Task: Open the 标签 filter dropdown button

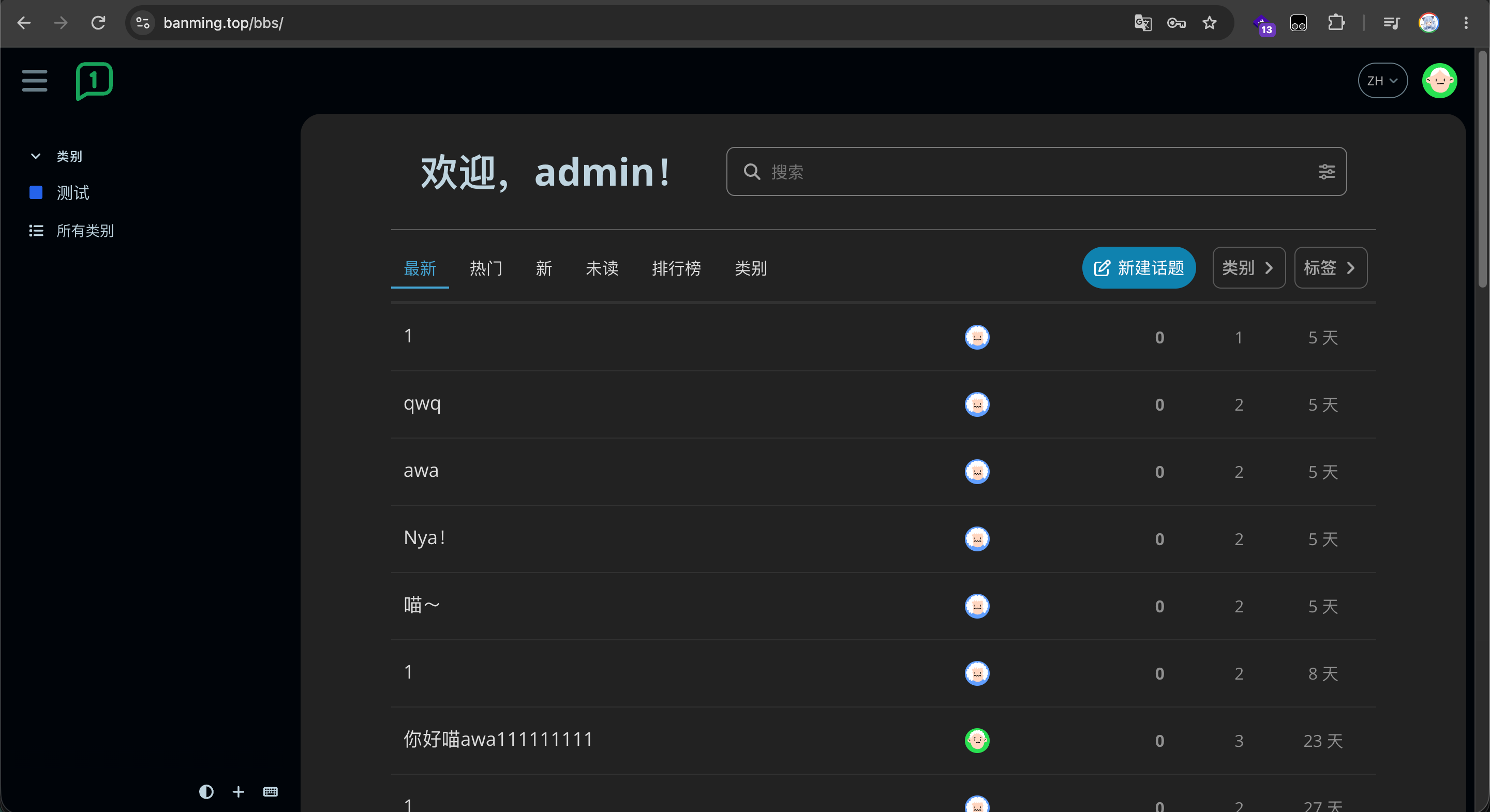Action: 1330,267
